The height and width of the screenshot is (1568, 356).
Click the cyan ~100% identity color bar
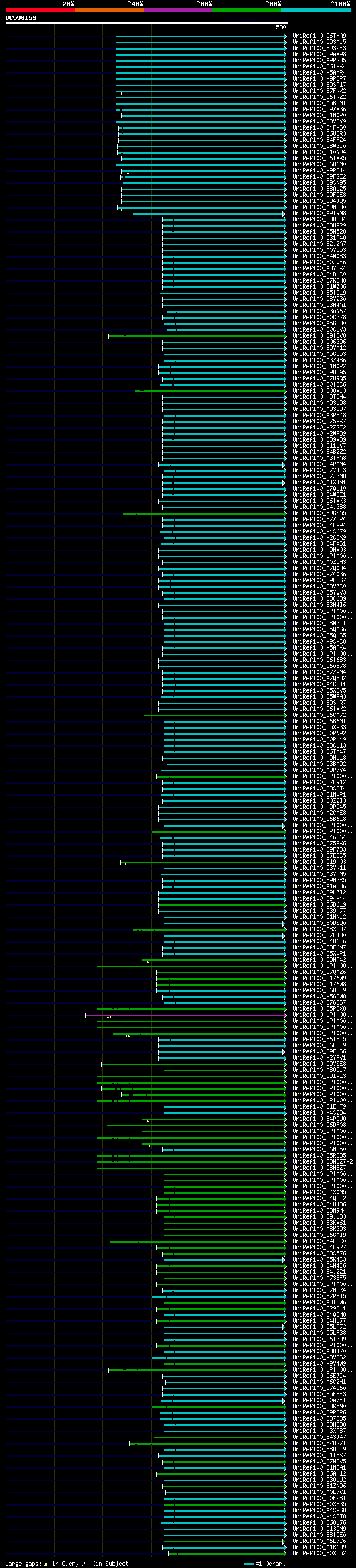point(317,10)
